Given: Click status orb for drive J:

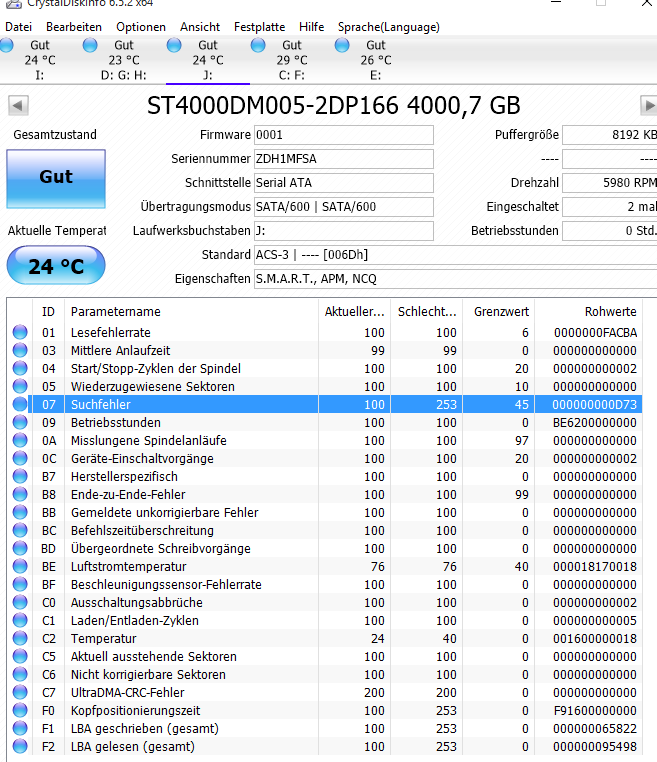Looking at the screenshot, I should pos(174,45).
